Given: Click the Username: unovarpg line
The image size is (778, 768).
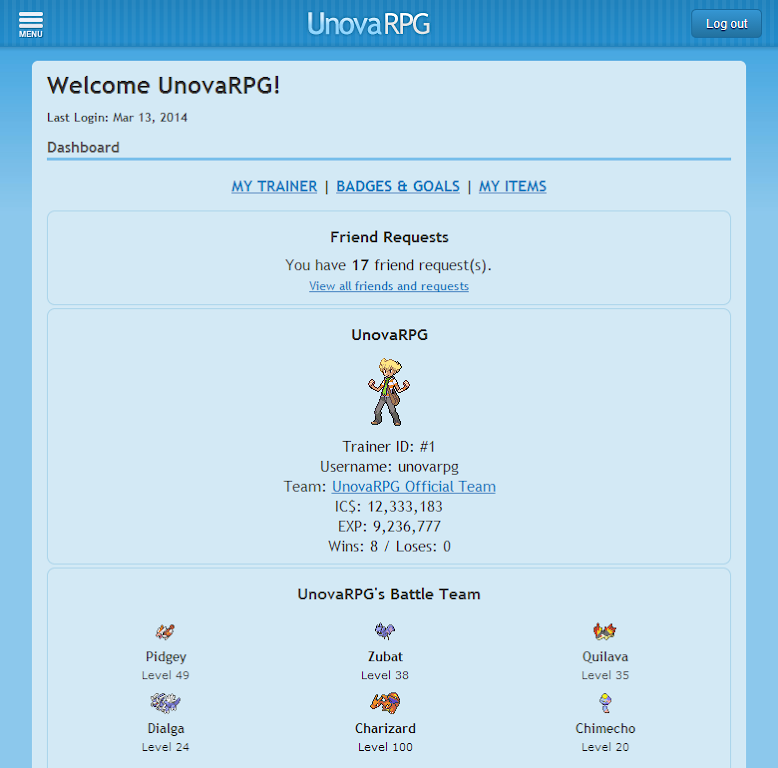Looking at the screenshot, I should point(389,467).
